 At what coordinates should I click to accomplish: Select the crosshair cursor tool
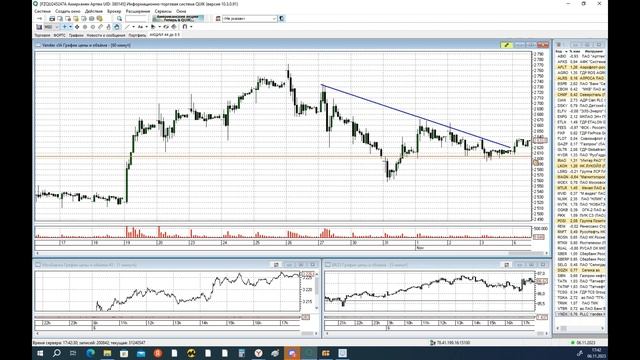[x=64, y=27]
